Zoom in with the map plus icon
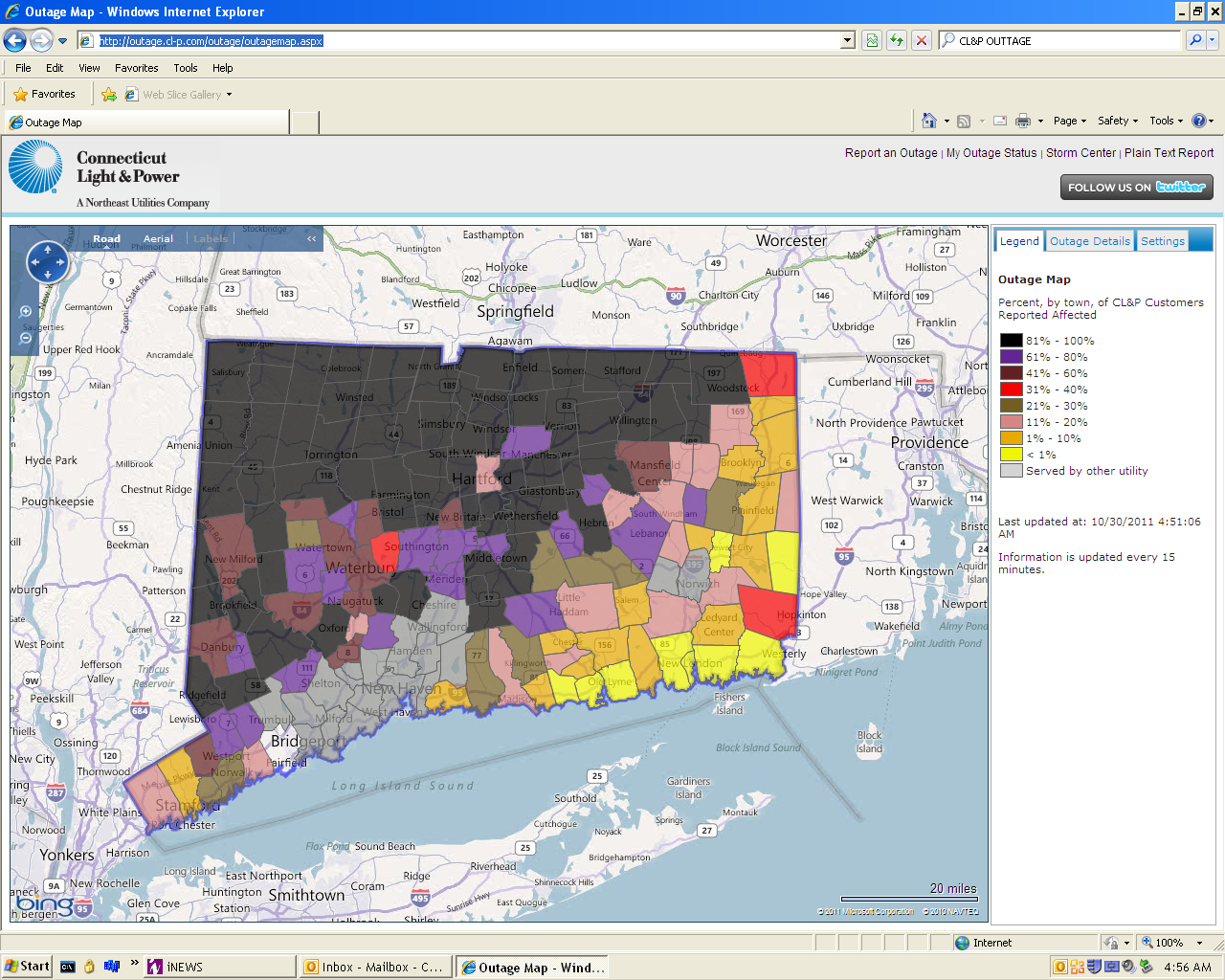The image size is (1225, 980). coord(26,312)
